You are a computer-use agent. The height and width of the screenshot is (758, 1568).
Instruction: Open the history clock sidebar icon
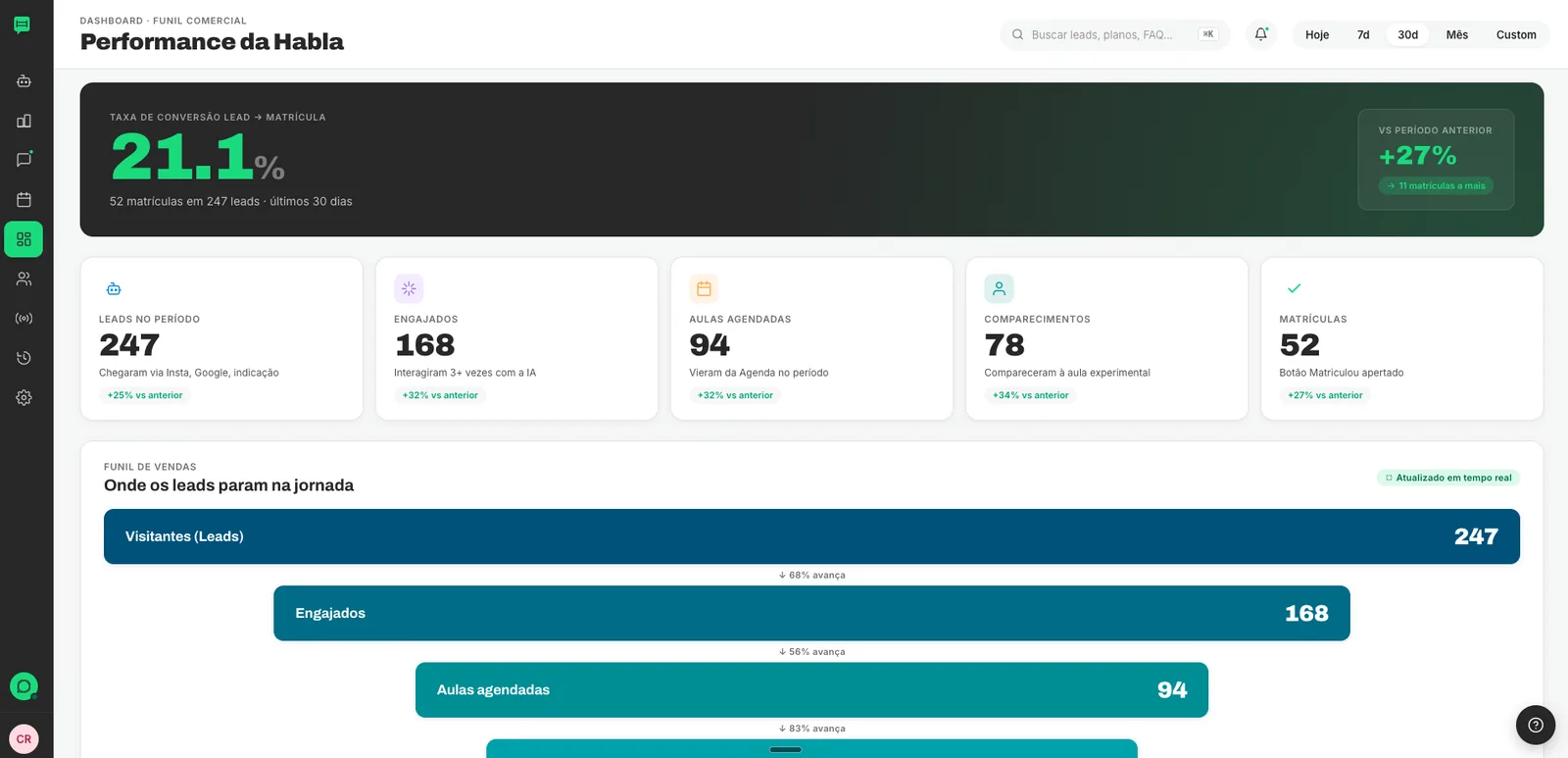pyautogui.click(x=24, y=358)
